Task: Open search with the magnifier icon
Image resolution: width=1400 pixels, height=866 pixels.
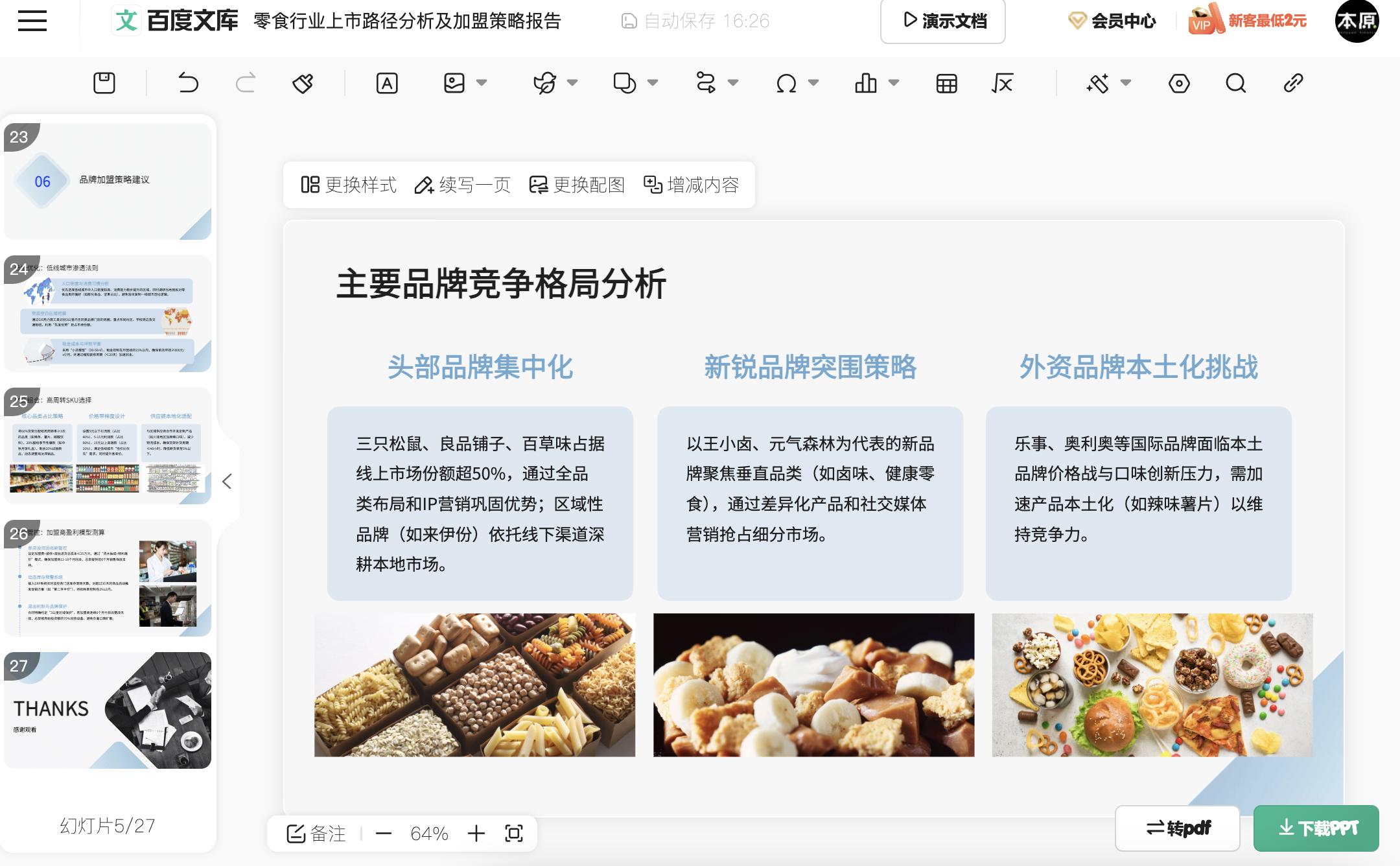Action: (1236, 83)
